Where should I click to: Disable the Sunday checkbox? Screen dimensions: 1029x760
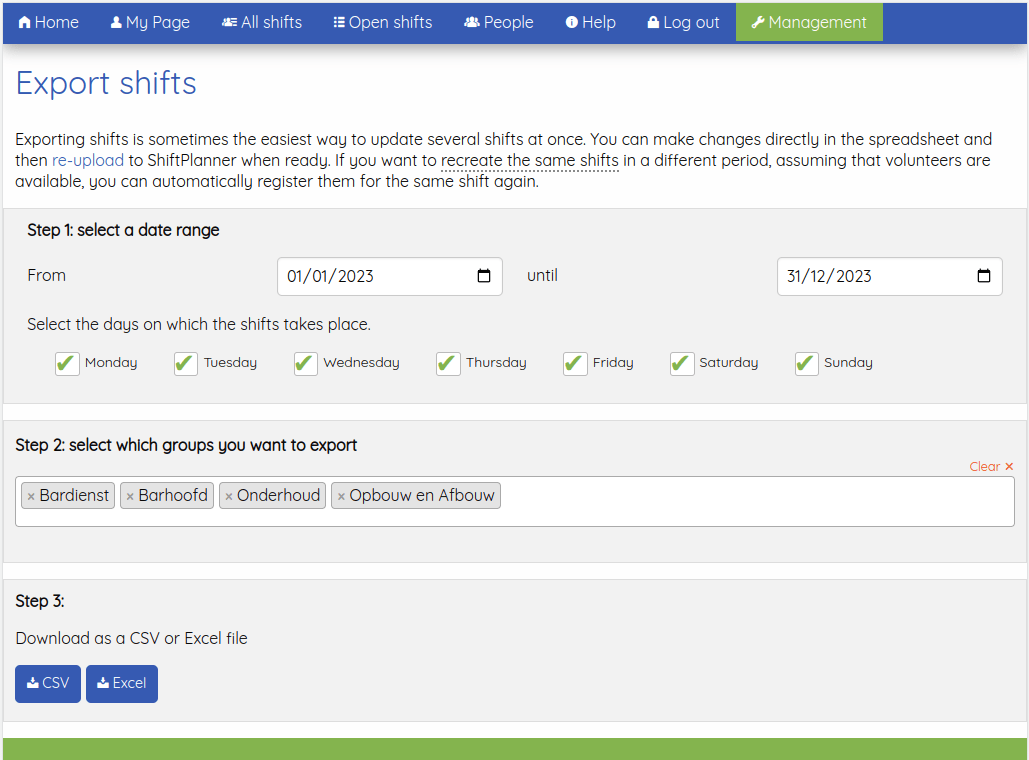pyautogui.click(x=806, y=363)
